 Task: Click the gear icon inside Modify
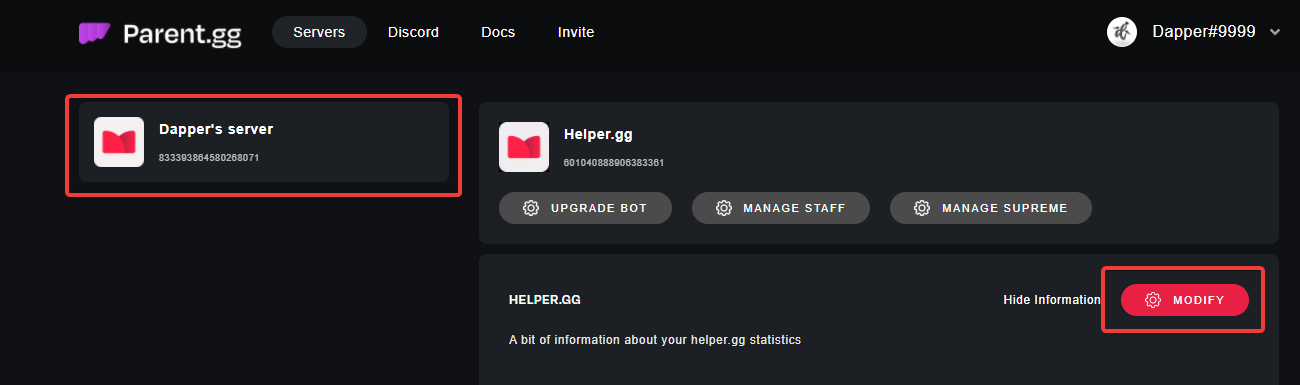coord(1153,300)
